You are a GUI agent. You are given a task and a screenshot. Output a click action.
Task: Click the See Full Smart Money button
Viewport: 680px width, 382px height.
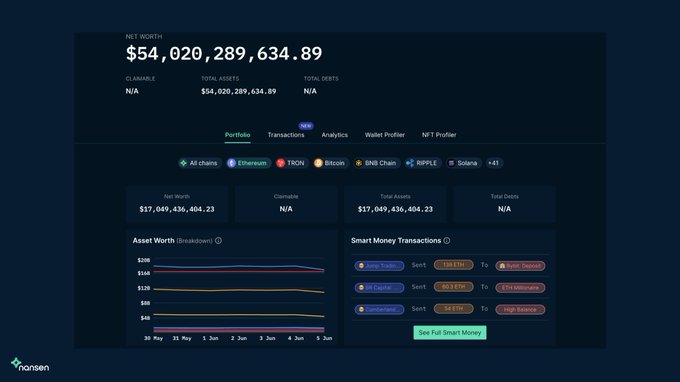click(450, 333)
